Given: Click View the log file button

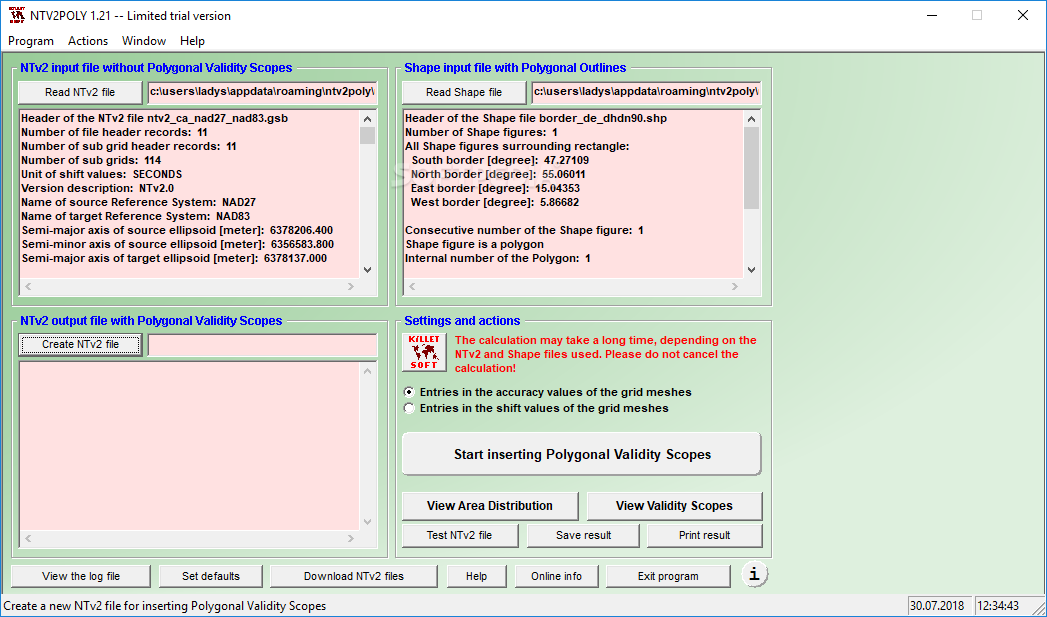Looking at the screenshot, I should [81, 576].
